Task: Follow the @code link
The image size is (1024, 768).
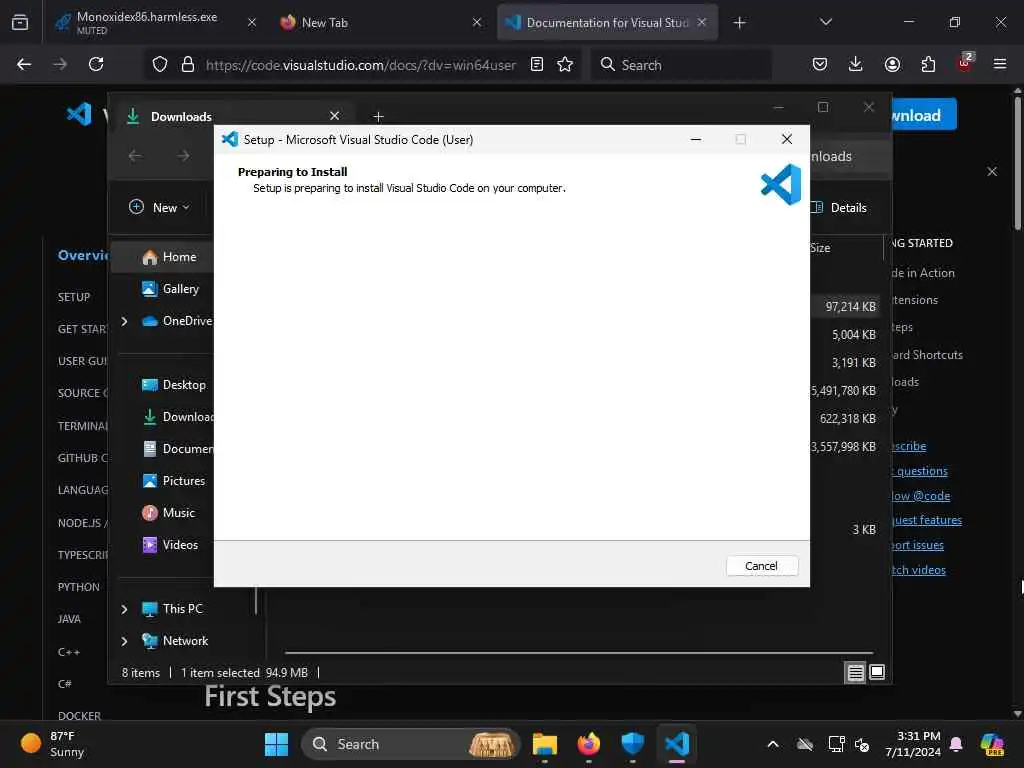Action: [921, 496]
